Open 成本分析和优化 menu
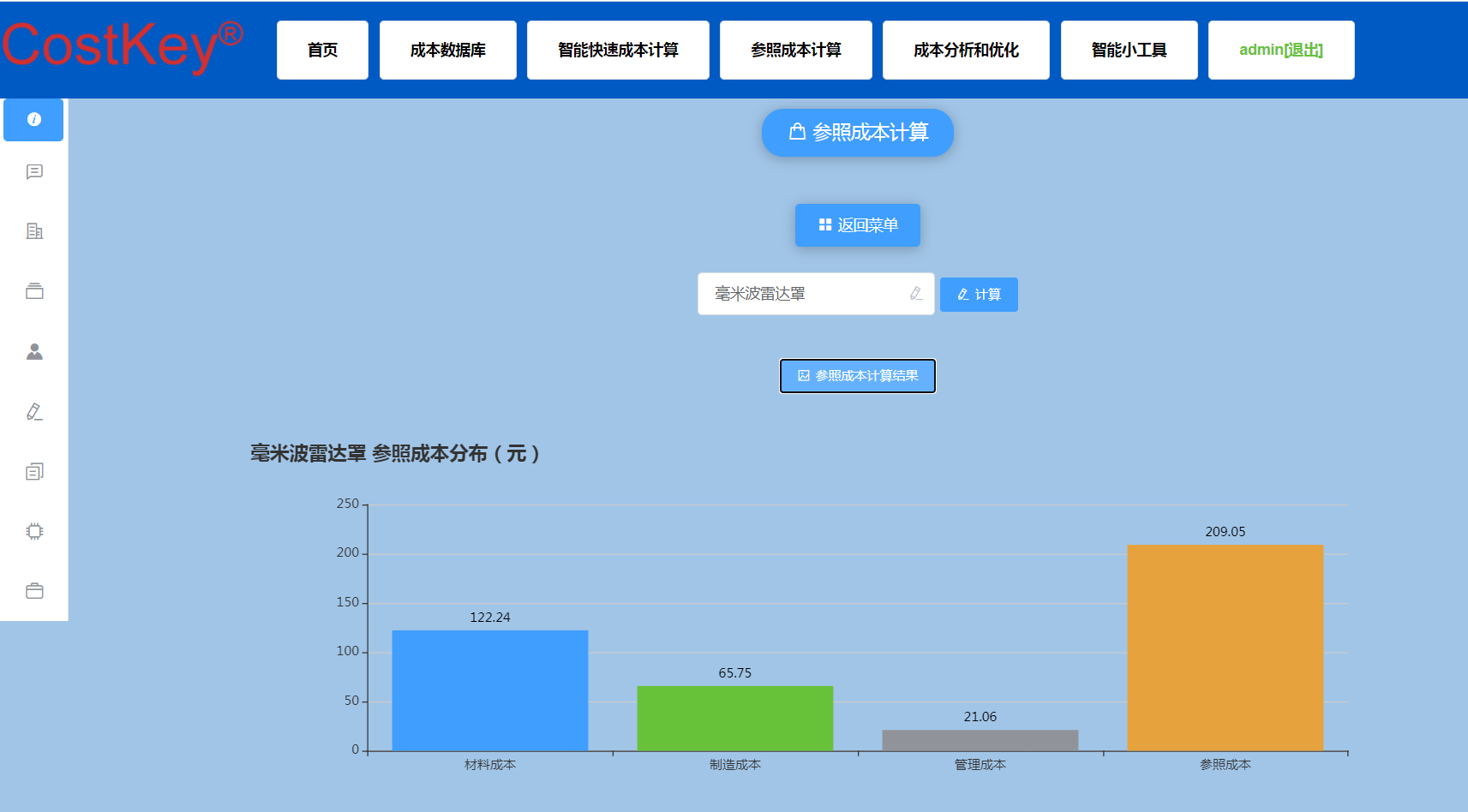Image resolution: width=1468 pixels, height=812 pixels. click(966, 50)
